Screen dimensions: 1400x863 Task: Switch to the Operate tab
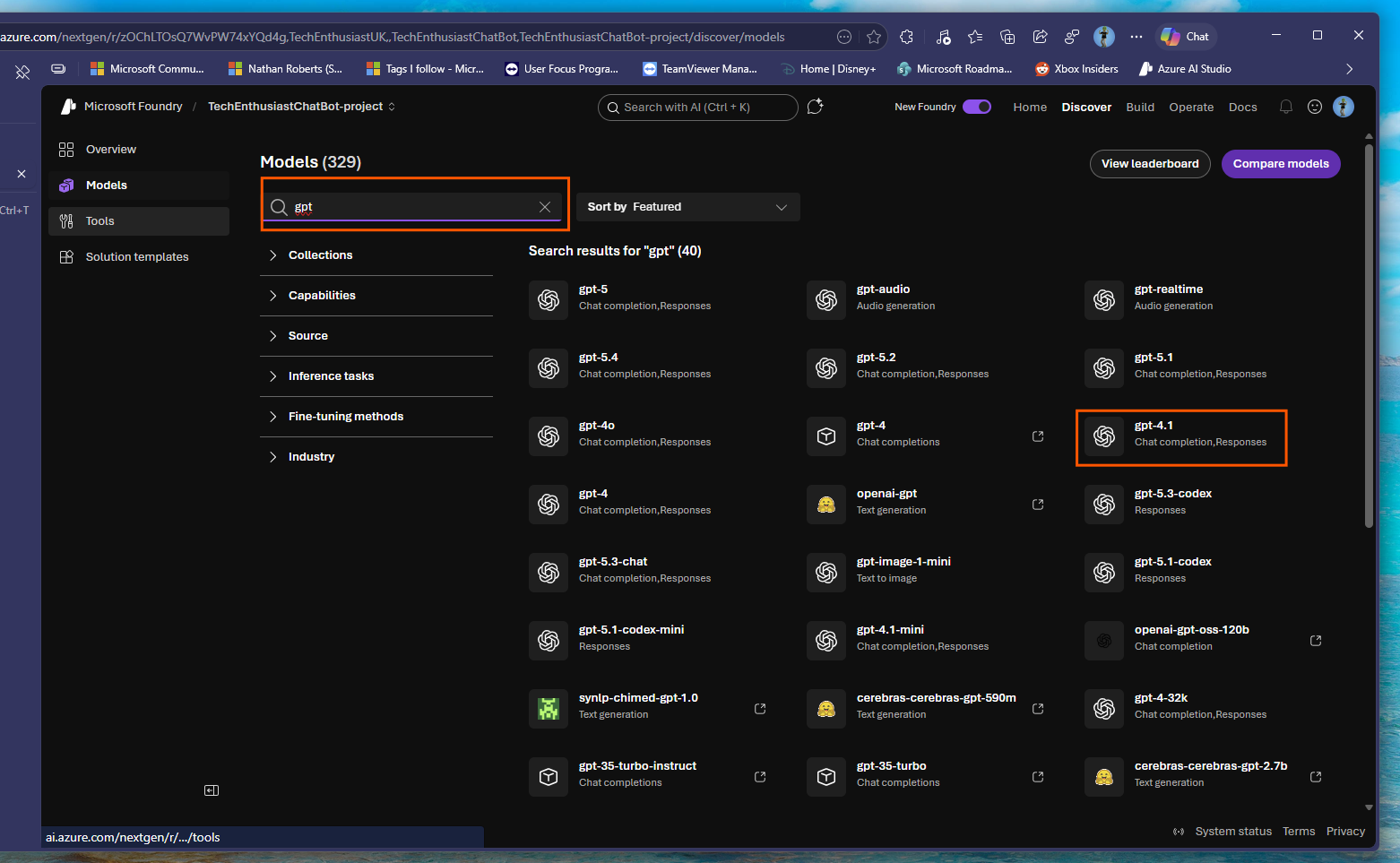coord(1191,107)
